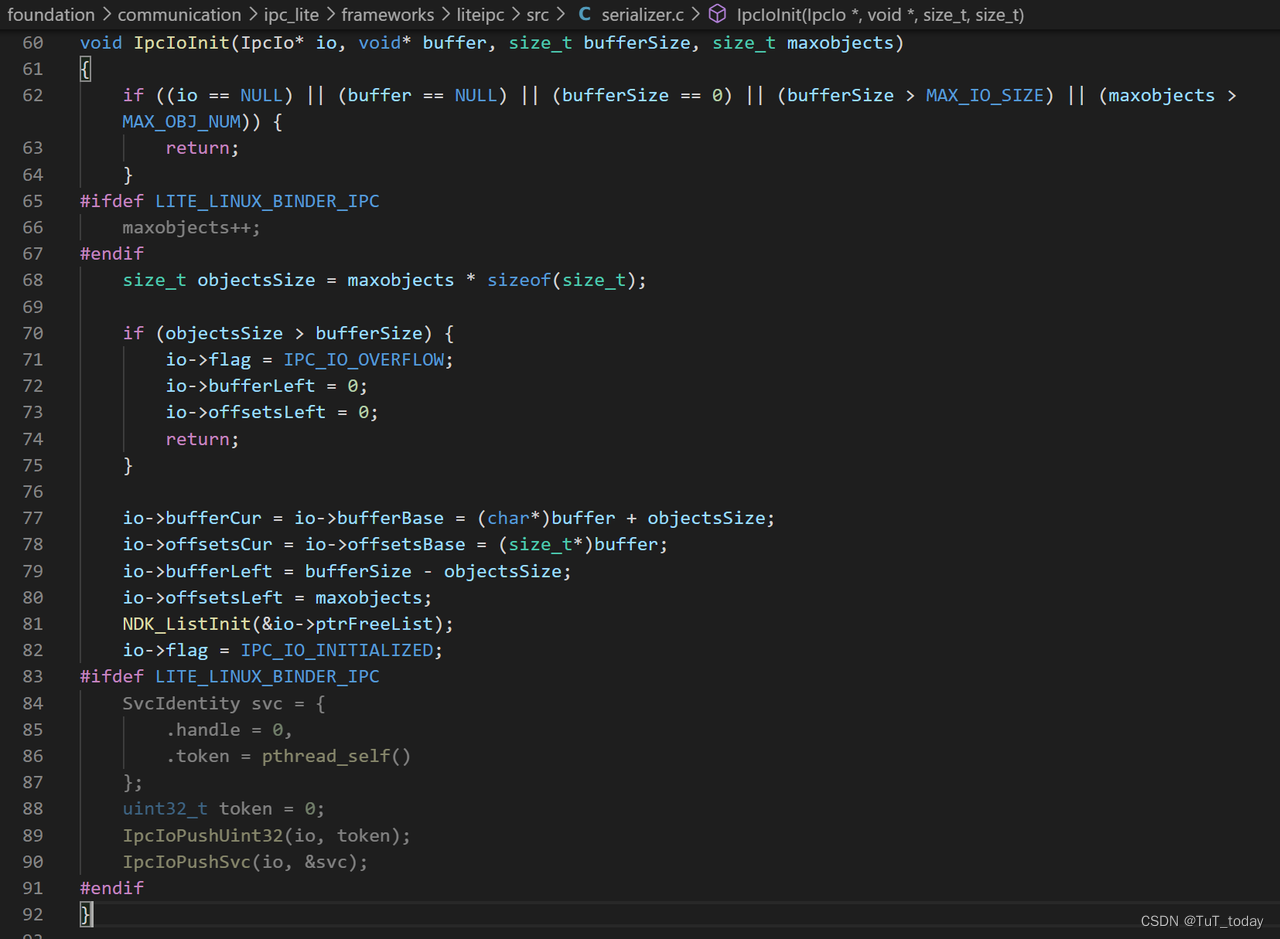Click line number 77 in the gutter
Screen dimensions: 1280x939
tap(32, 518)
